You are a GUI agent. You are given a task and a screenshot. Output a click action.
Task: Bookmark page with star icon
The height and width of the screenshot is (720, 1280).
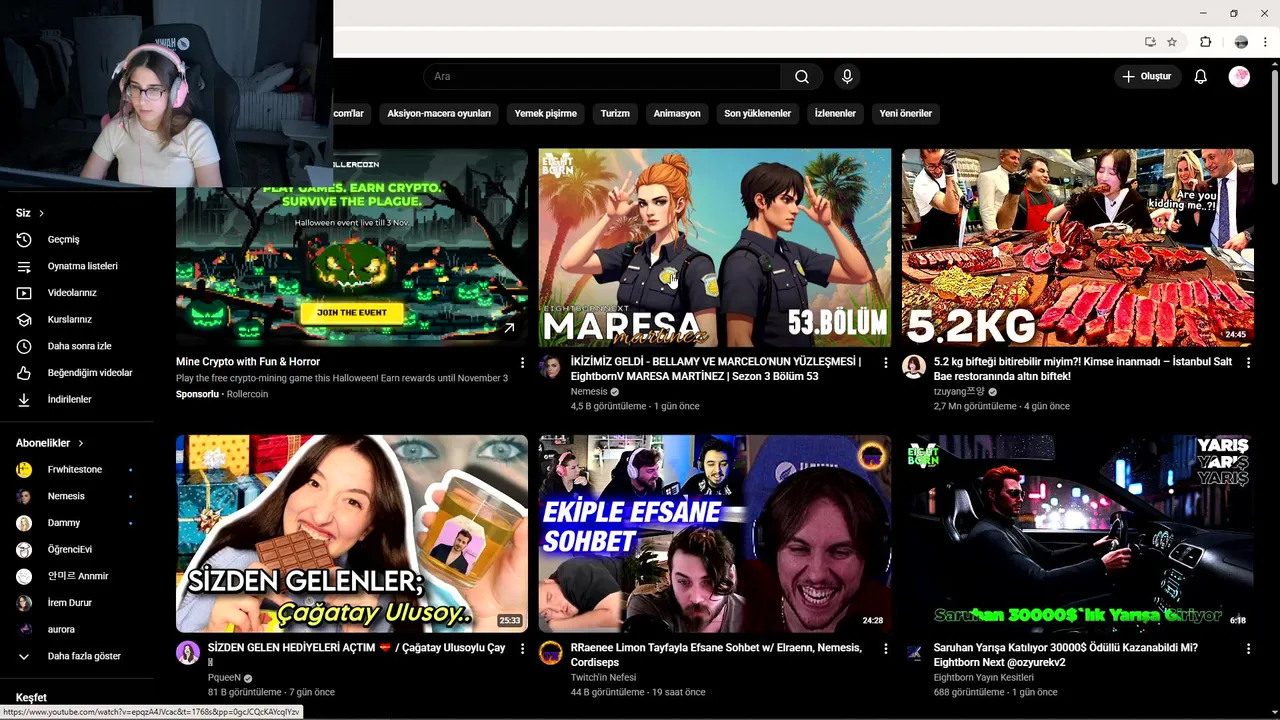[1172, 42]
